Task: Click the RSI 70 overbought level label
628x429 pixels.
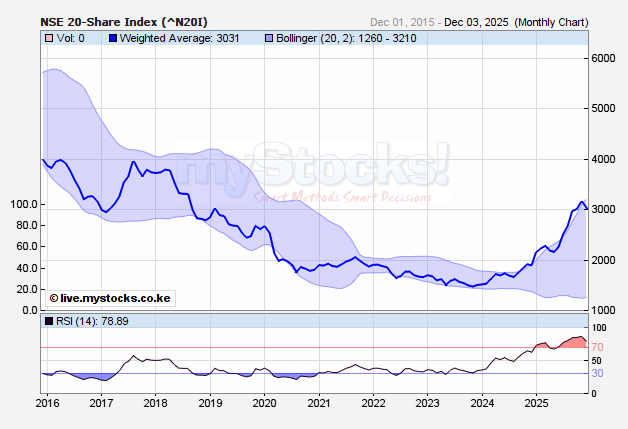Action: coord(597,347)
